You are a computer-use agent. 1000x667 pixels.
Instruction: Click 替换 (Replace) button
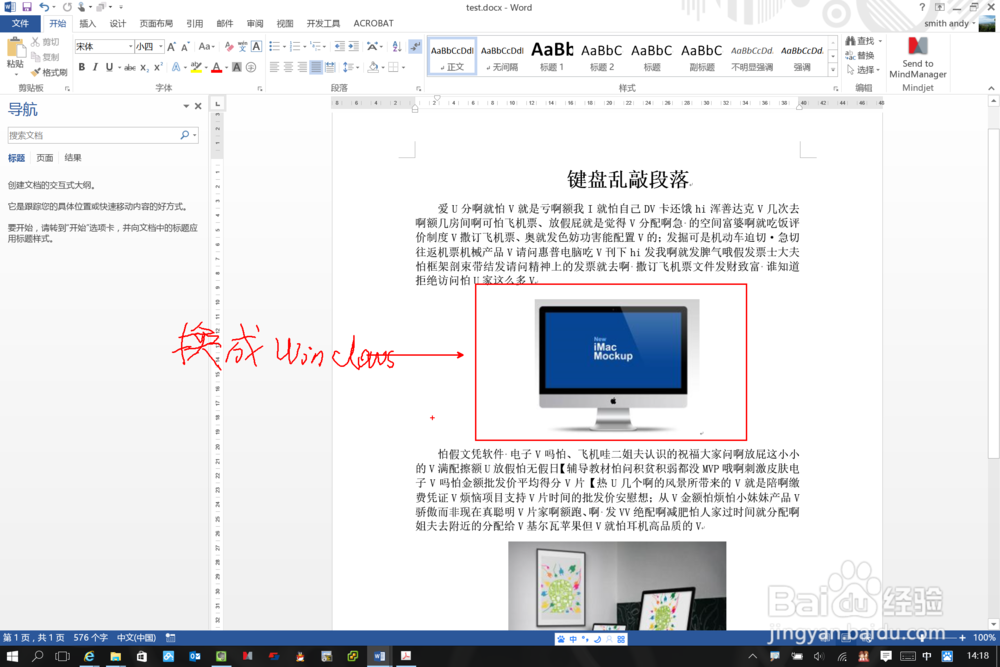[x=860, y=55]
